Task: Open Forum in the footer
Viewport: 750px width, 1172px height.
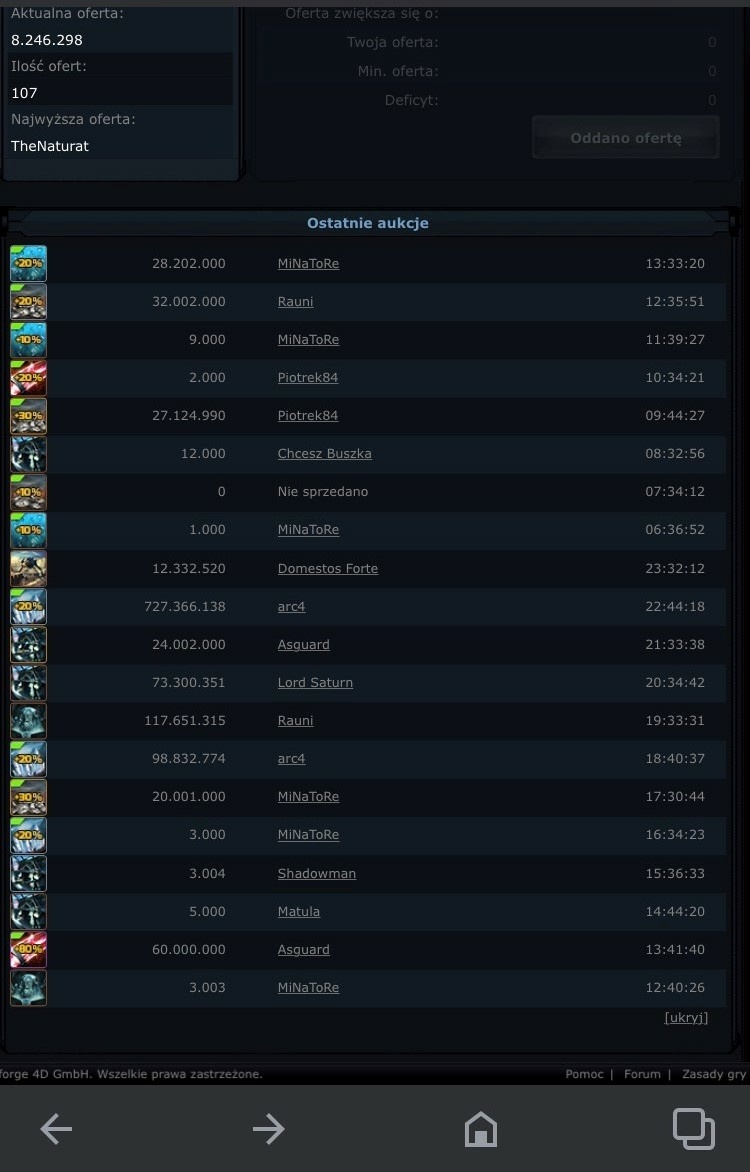Action: (x=642, y=1074)
